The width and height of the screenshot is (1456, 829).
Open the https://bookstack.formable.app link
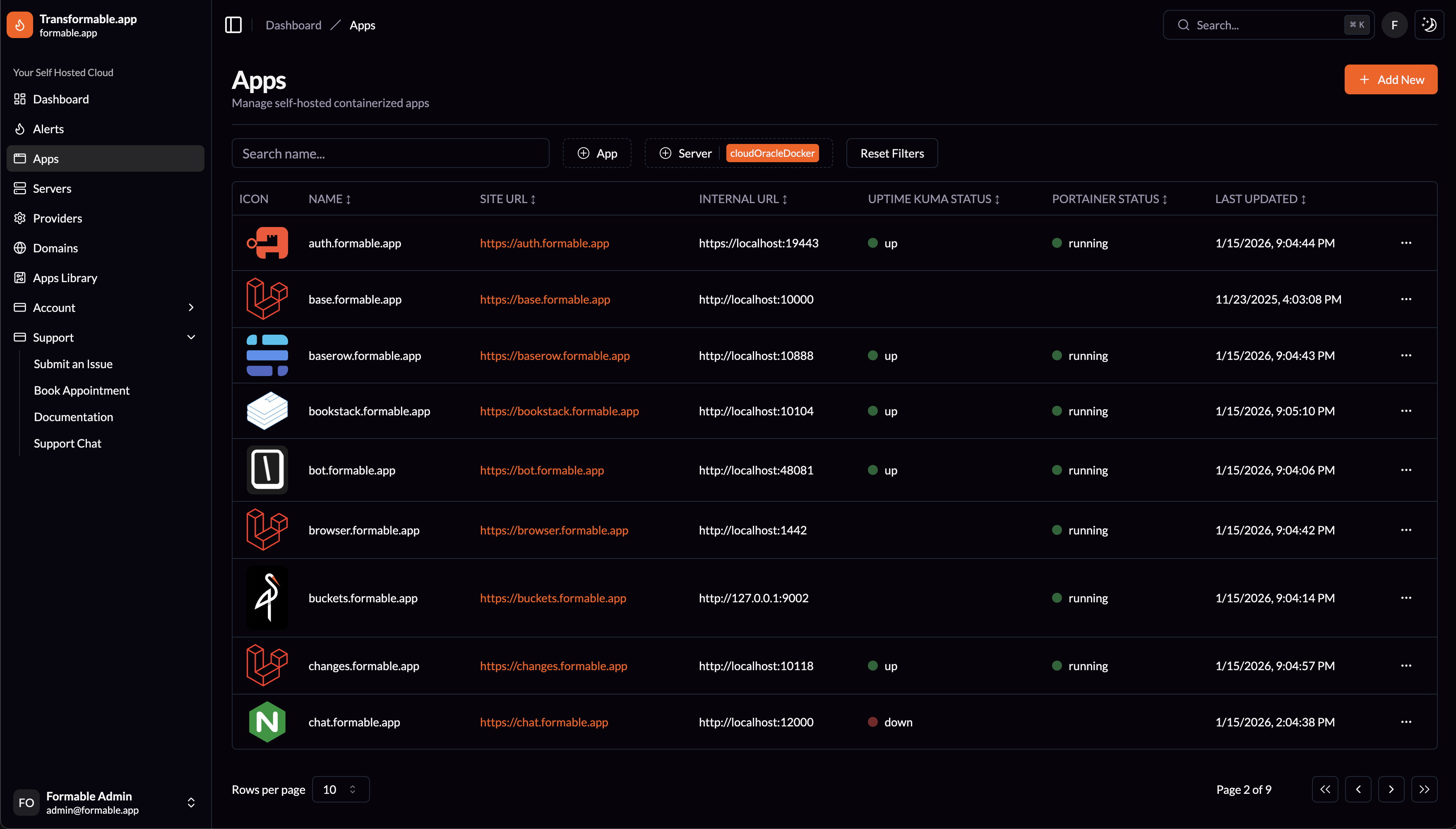click(x=559, y=411)
